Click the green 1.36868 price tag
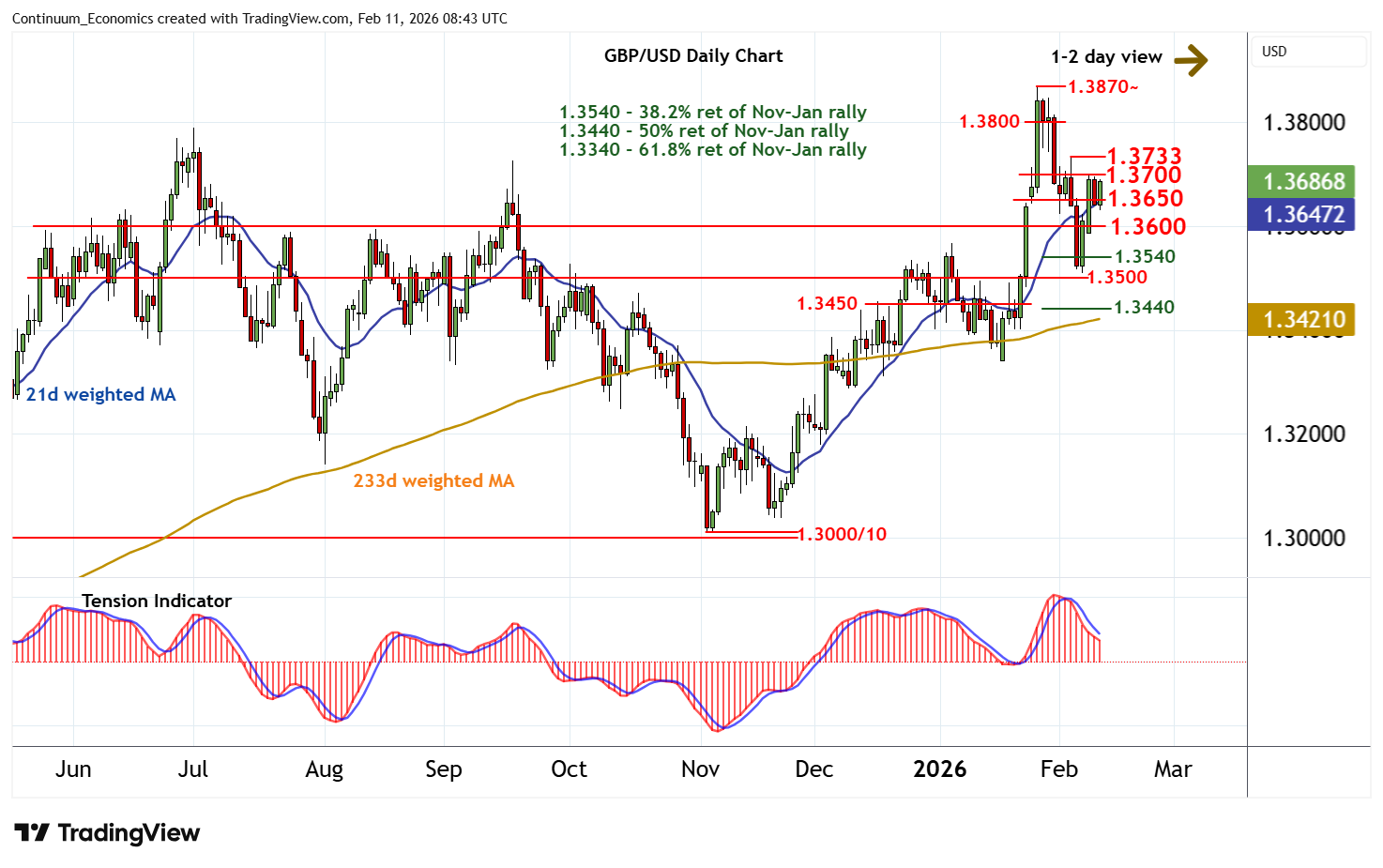This screenshot has height=868, width=1383. (x=1303, y=181)
